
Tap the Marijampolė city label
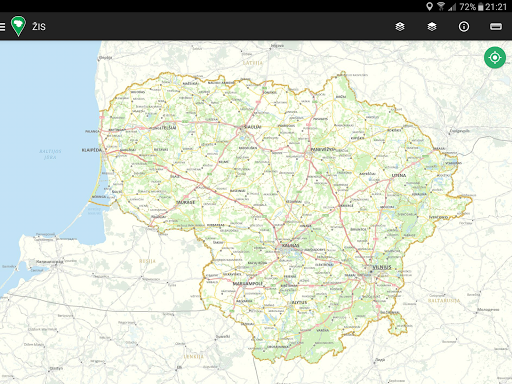pos(248,284)
